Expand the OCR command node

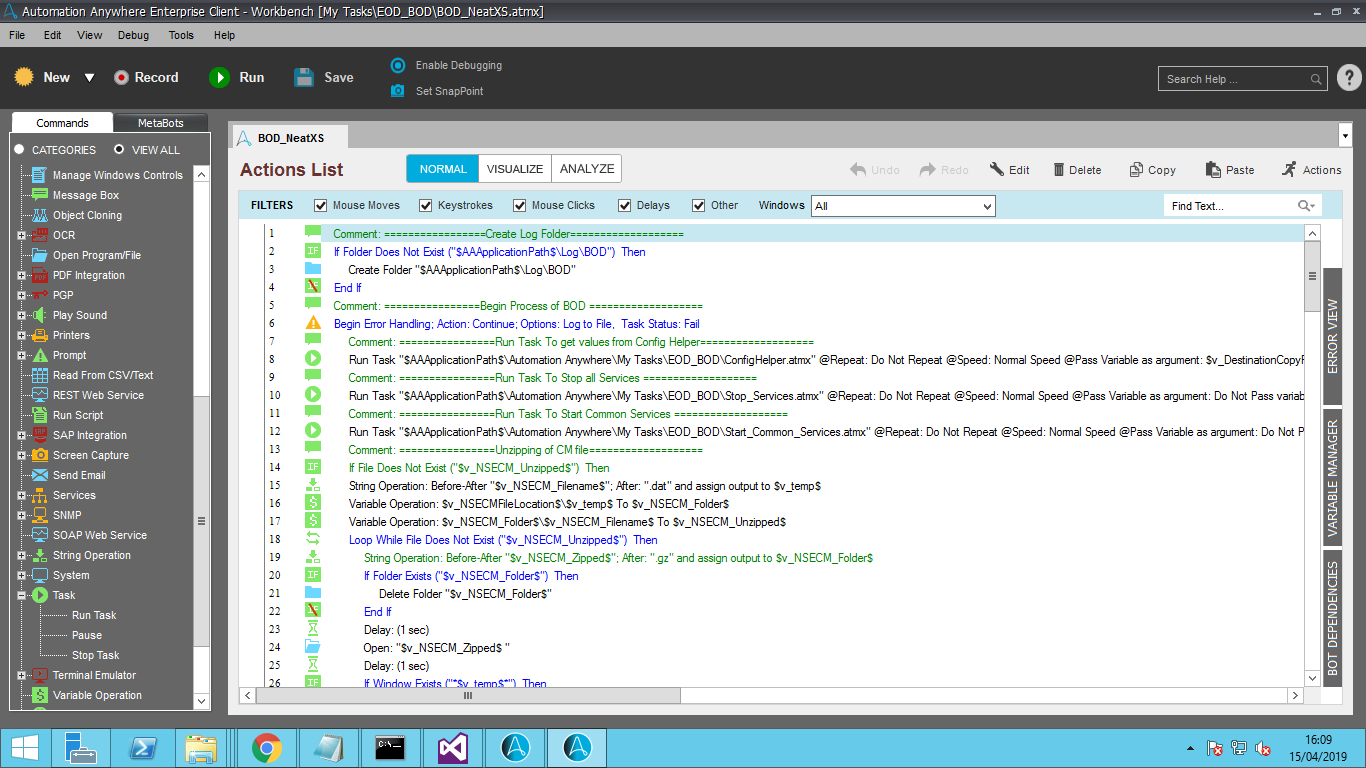[21, 236]
